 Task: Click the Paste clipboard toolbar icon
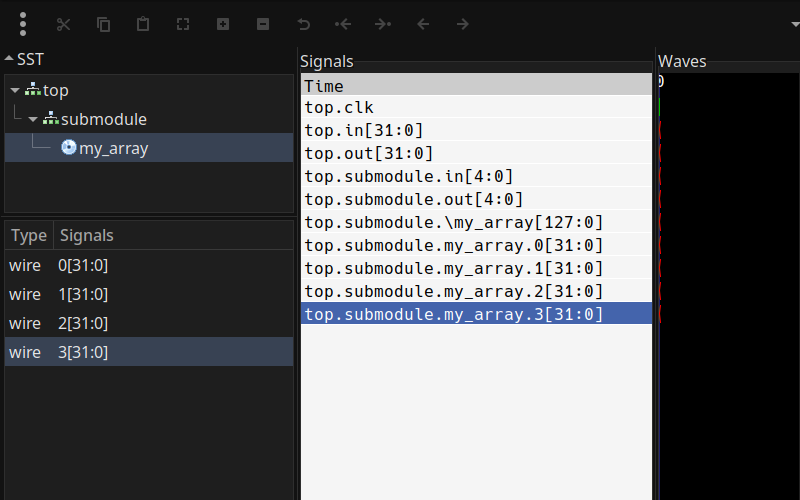click(143, 24)
